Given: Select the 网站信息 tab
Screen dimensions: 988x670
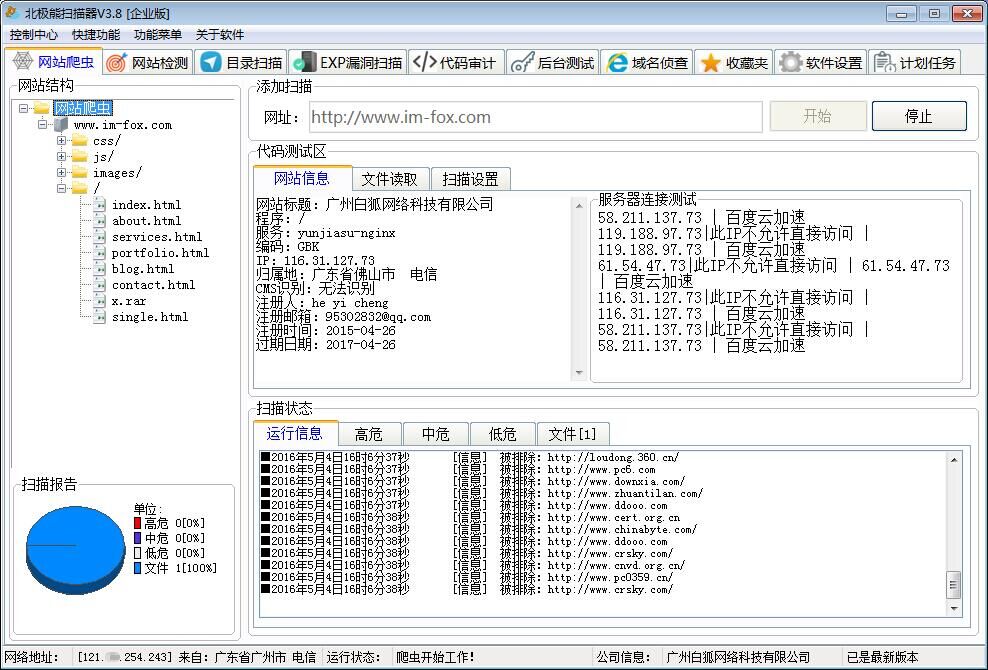Looking at the screenshot, I should coord(302,178).
